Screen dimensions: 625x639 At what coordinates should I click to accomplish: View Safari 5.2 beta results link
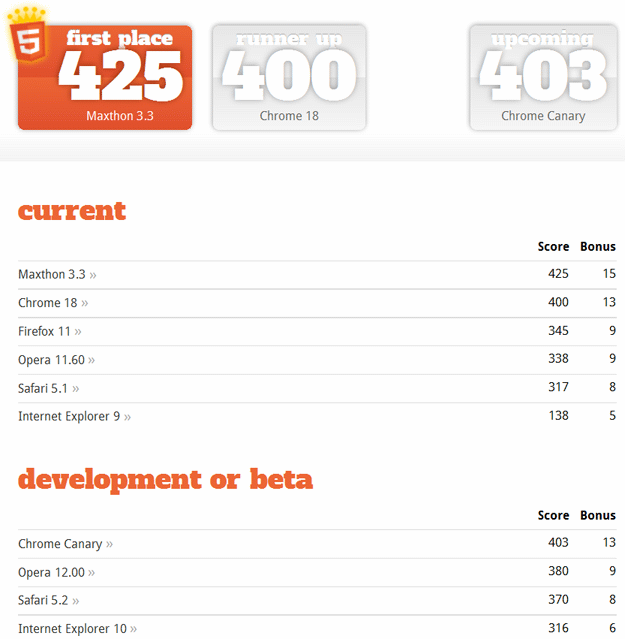coord(43,600)
